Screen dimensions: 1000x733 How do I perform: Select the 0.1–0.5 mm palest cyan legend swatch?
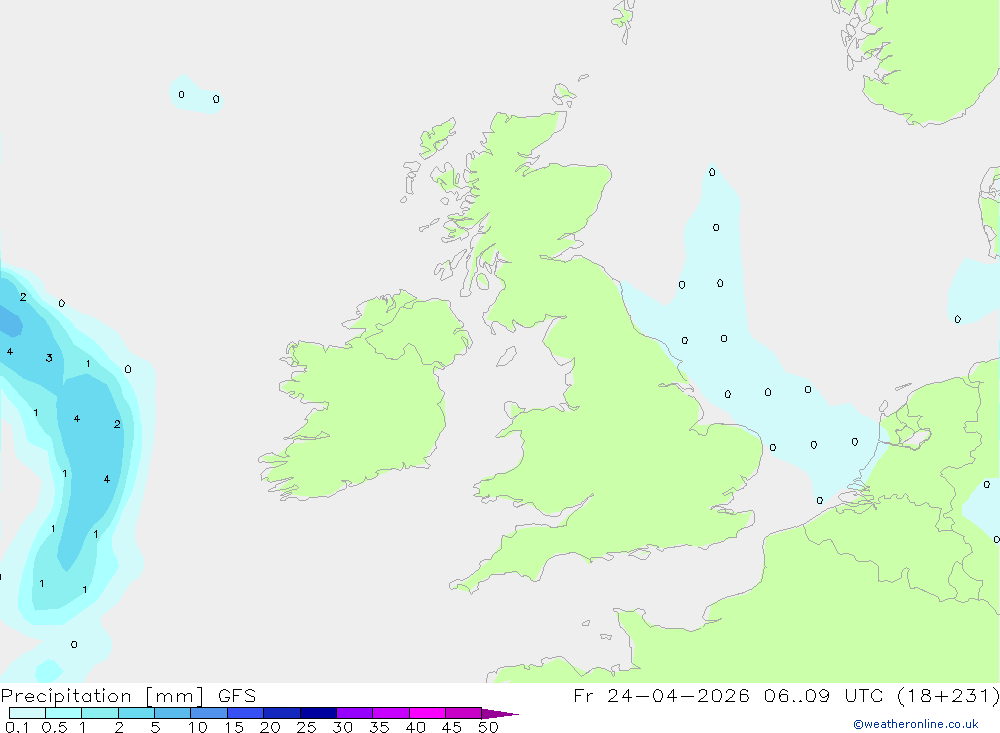click(x=27, y=713)
